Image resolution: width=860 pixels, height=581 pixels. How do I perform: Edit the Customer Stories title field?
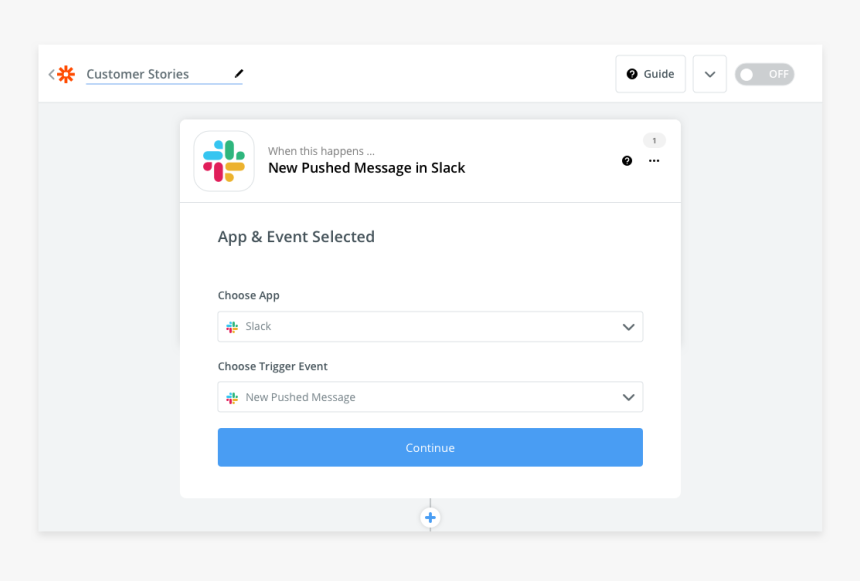click(164, 74)
